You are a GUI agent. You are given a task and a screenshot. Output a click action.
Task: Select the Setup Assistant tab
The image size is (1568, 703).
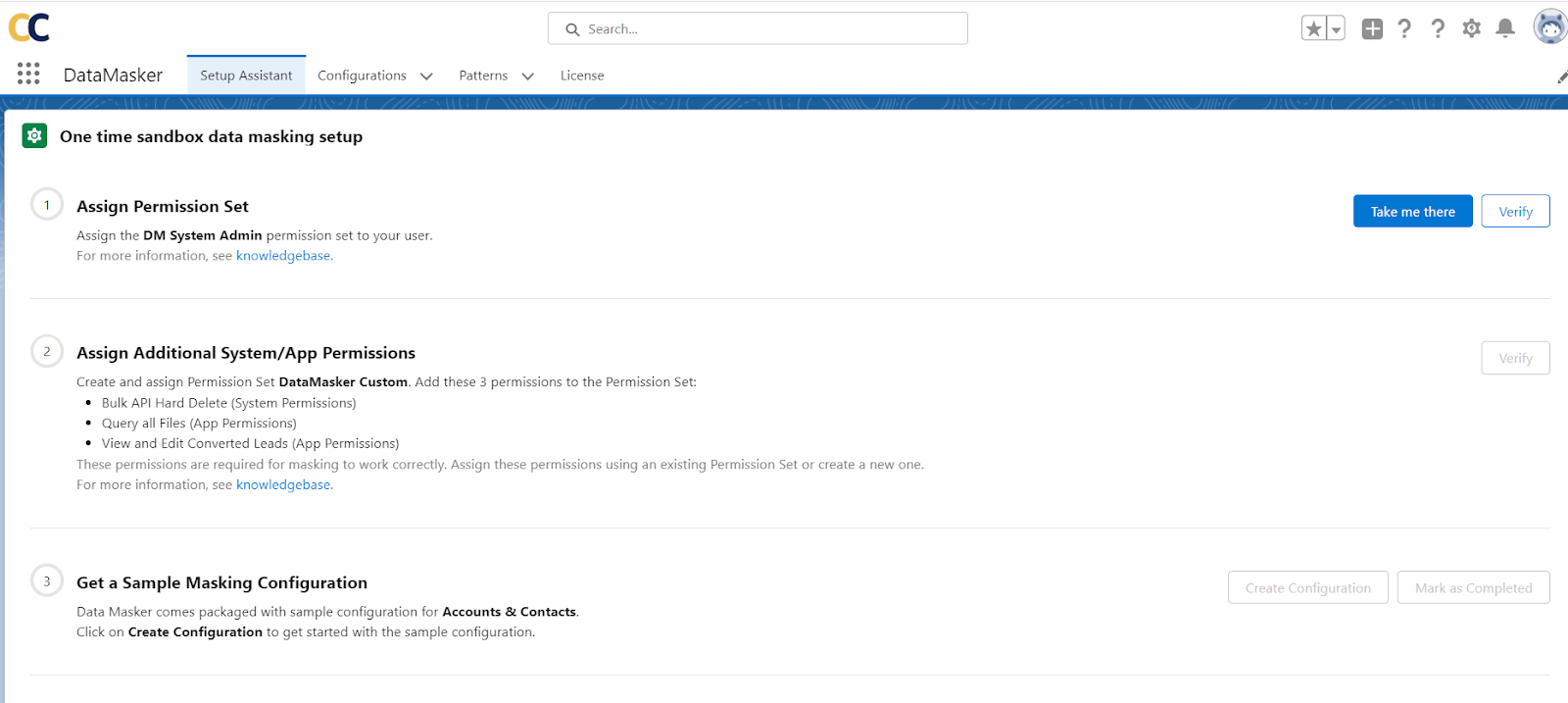[x=246, y=75]
